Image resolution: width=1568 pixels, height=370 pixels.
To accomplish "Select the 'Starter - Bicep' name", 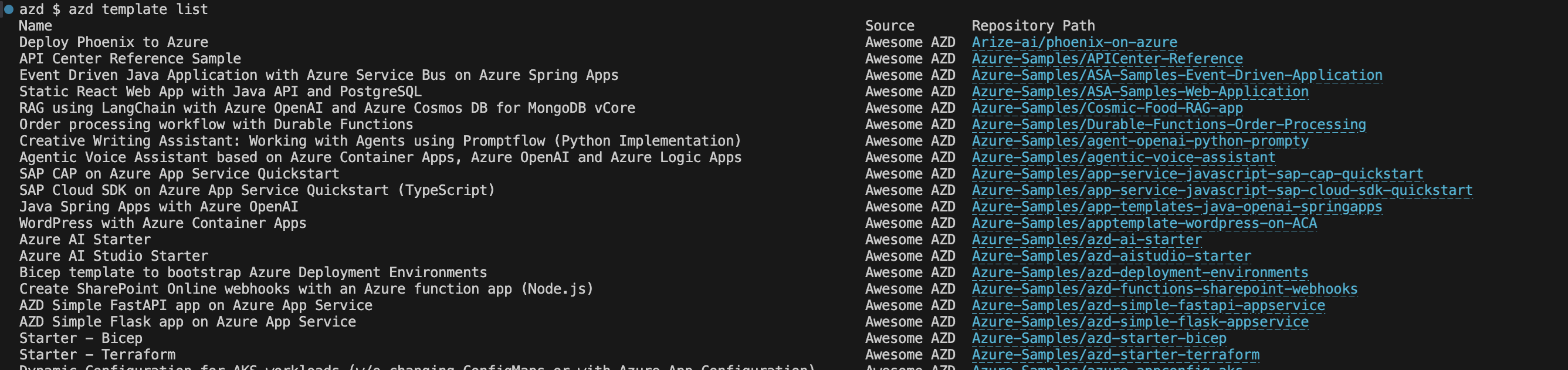I will point(81,338).
